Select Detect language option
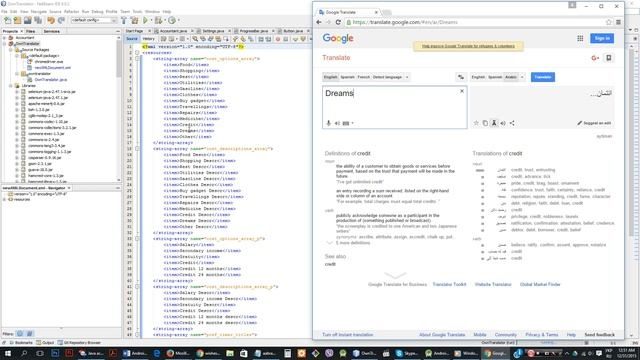 point(387,77)
